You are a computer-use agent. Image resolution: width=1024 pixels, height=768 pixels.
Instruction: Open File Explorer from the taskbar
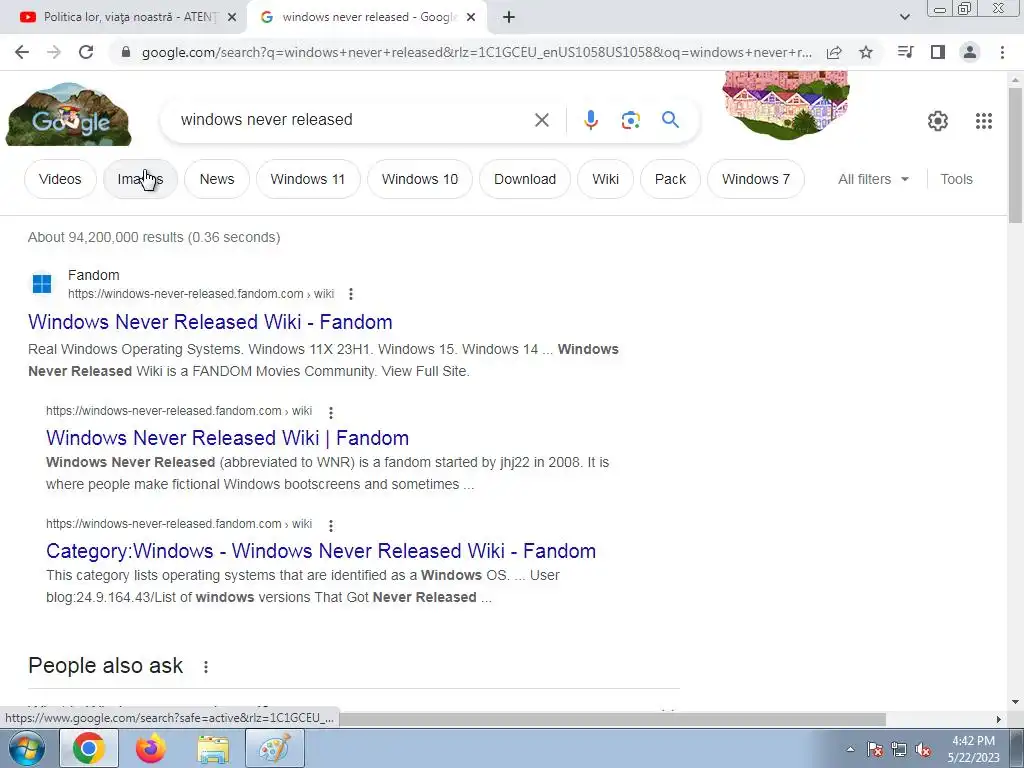pyautogui.click(x=213, y=748)
